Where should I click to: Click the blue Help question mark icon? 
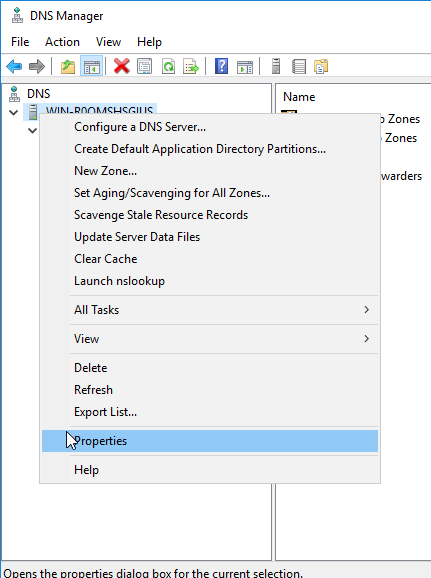coord(221,67)
